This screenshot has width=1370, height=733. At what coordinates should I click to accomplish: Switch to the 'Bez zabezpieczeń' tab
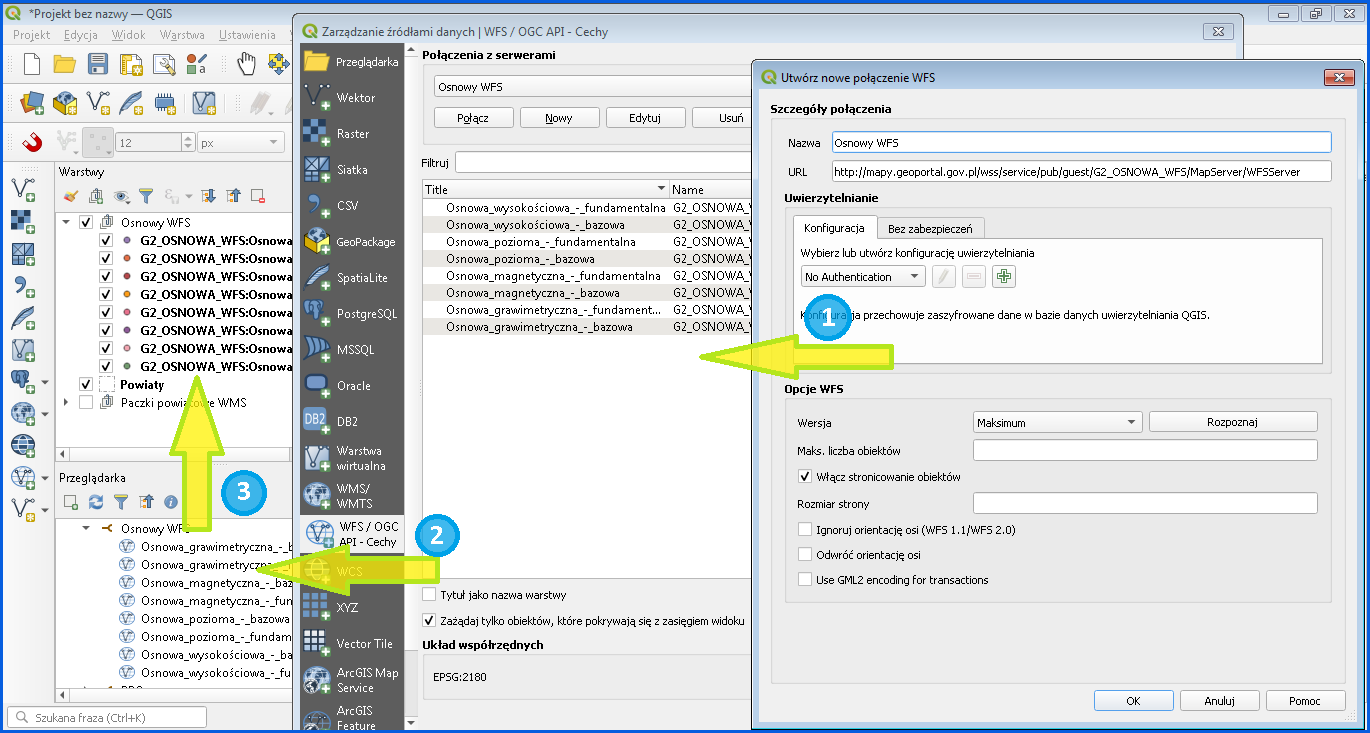pyautogui.click(x=930, y=228)
